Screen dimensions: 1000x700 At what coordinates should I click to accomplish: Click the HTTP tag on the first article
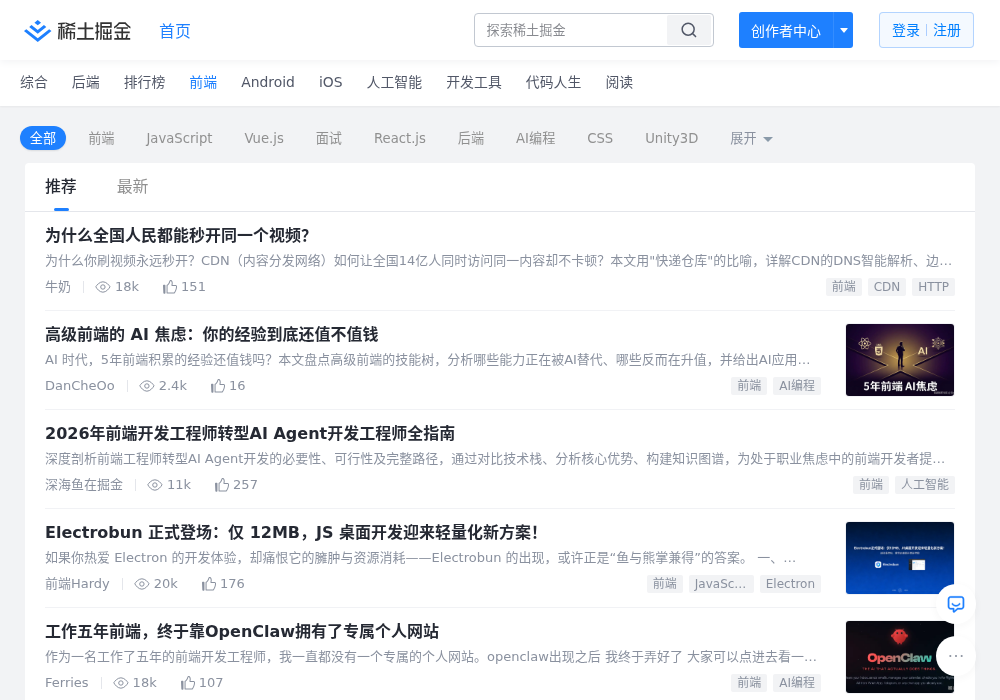[933, 287]
